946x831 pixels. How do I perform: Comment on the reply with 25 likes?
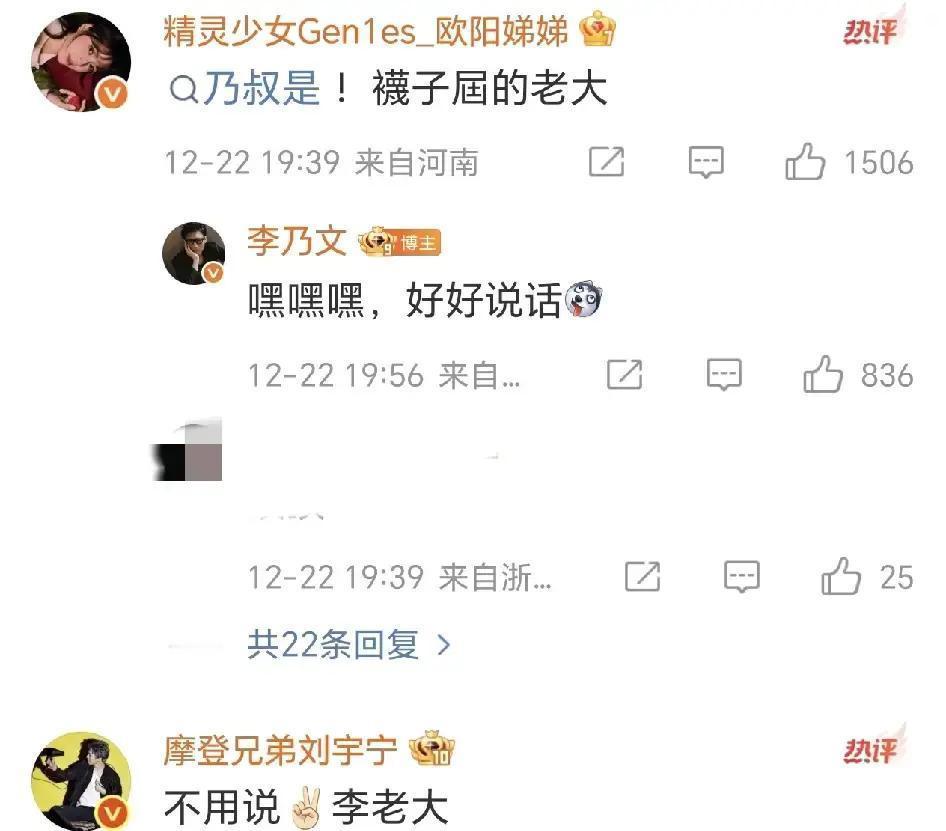(x=741, y=576)
